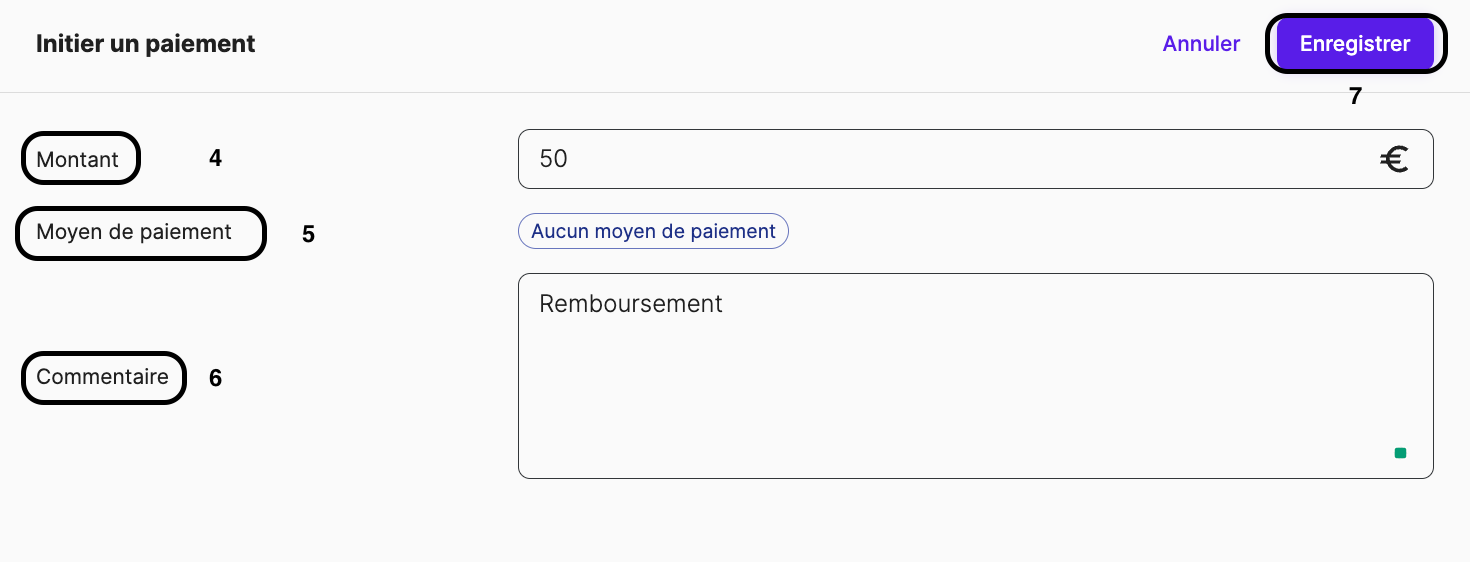The height and width of the screenshot is (562, 1470).
Task: Click the Remboursement text in the comment
Action: click(631, 303)
